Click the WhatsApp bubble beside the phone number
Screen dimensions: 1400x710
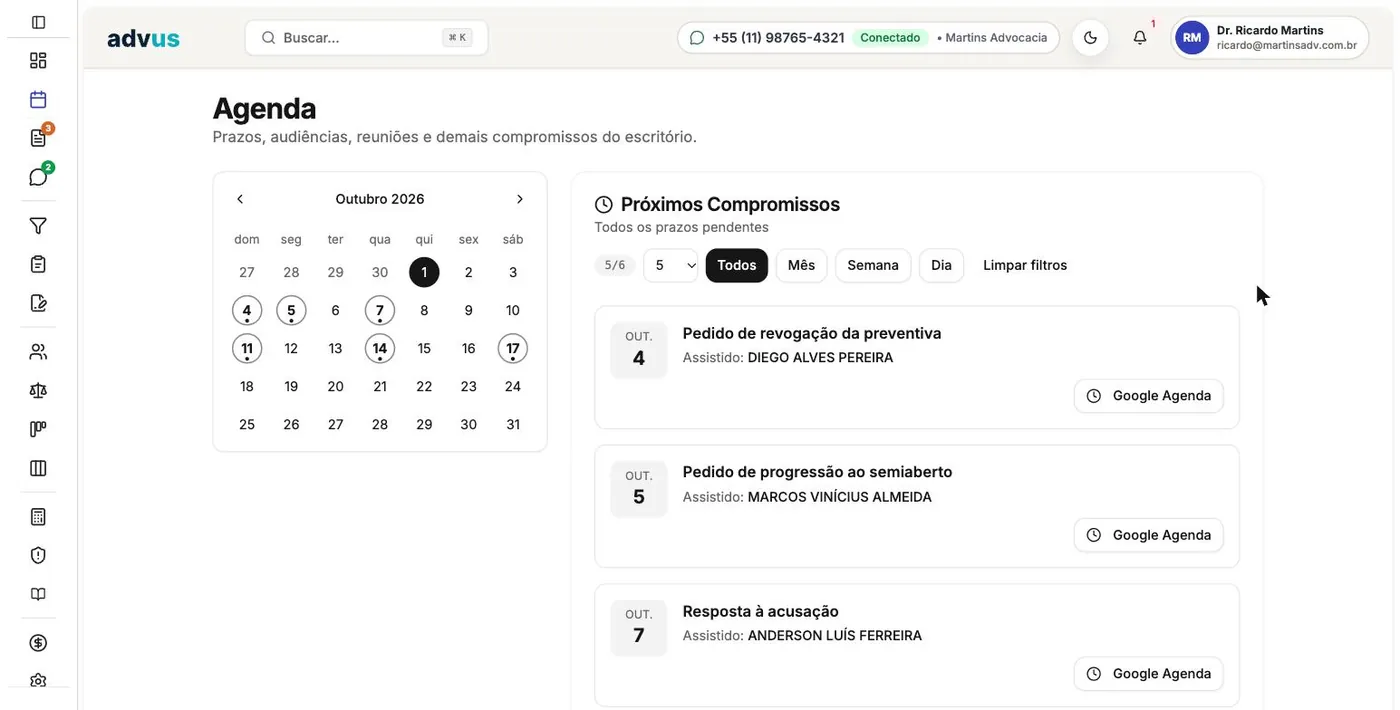pyautogui.click(x=697, y=38)
